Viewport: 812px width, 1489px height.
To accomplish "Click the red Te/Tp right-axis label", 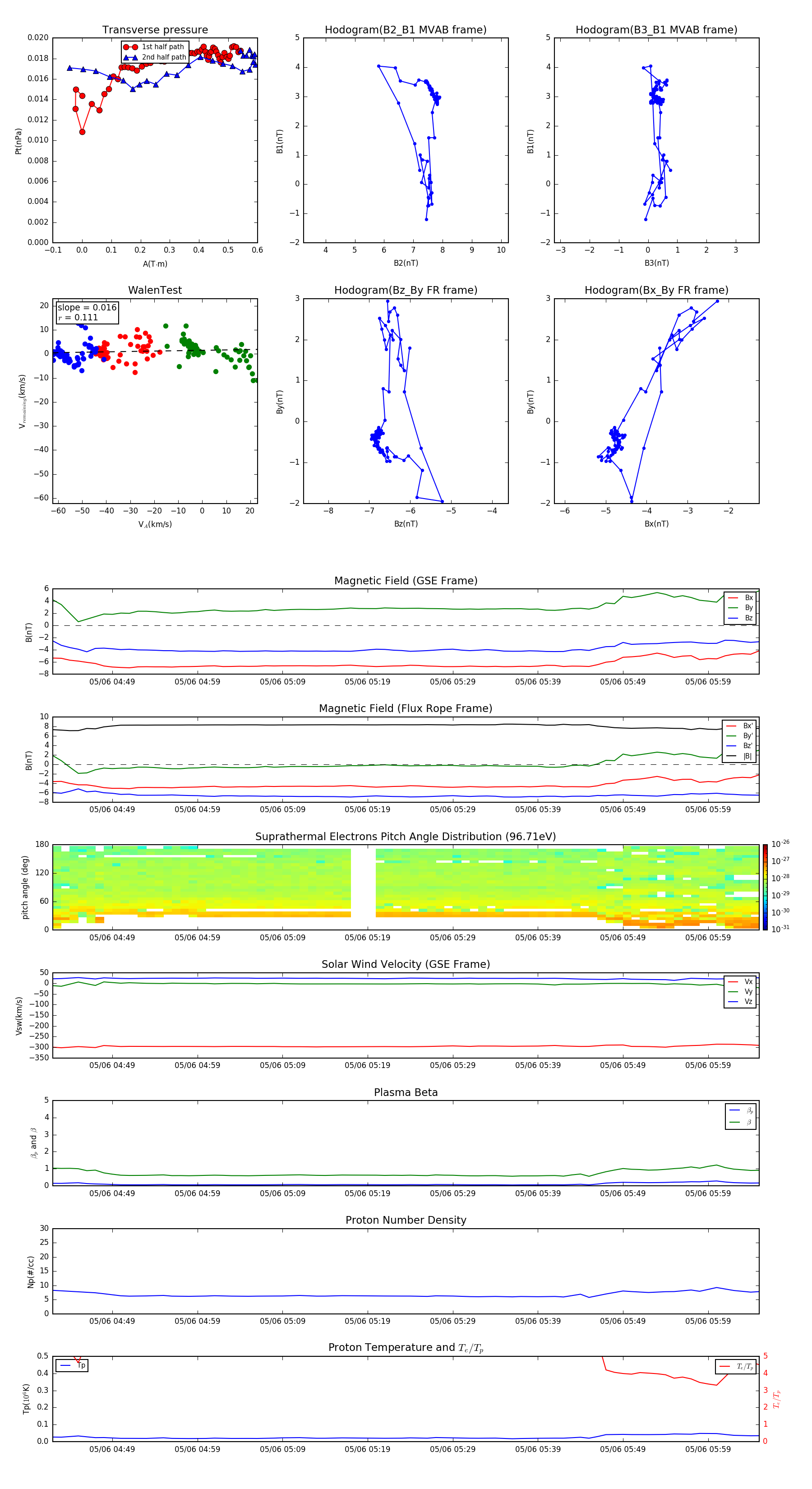I will click(776, 1399).
